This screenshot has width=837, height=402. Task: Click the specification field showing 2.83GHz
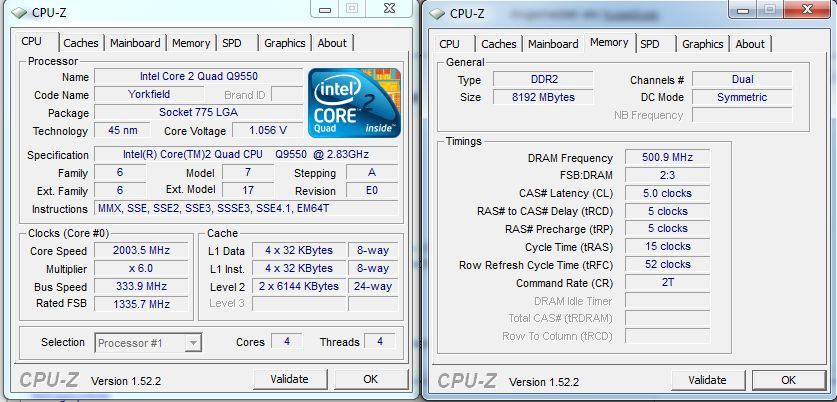(x=246, y=155)
